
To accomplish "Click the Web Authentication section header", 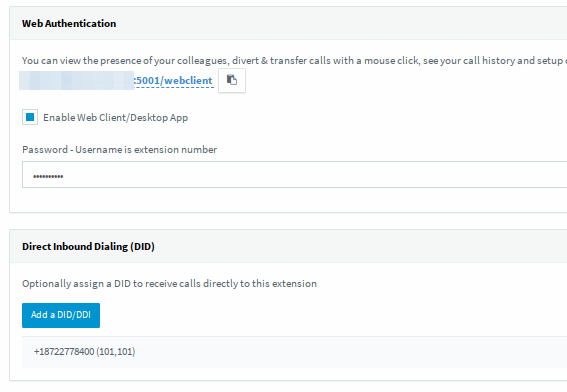I will [x=69, y=24].
